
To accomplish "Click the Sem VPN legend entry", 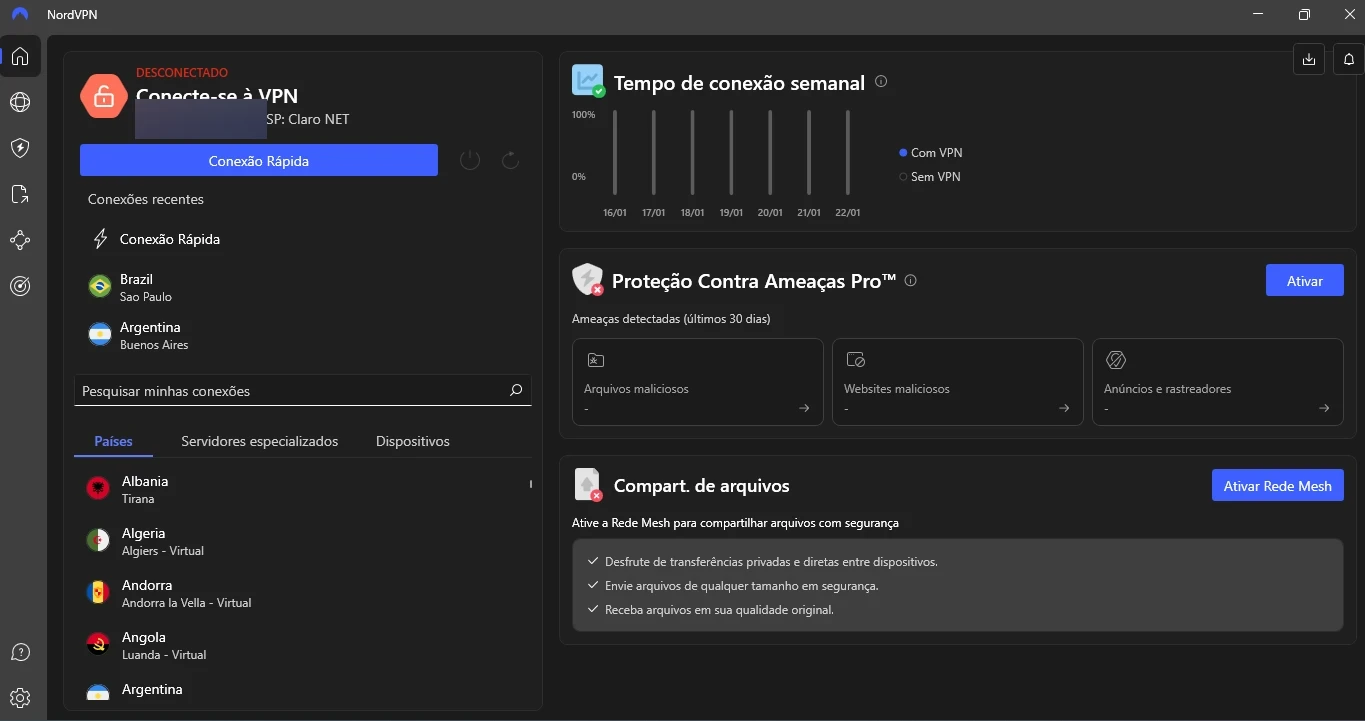I will (930, 177).
